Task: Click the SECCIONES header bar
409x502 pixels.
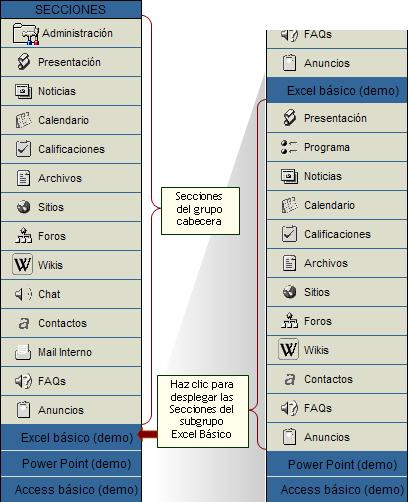Action: coord(71,9)
